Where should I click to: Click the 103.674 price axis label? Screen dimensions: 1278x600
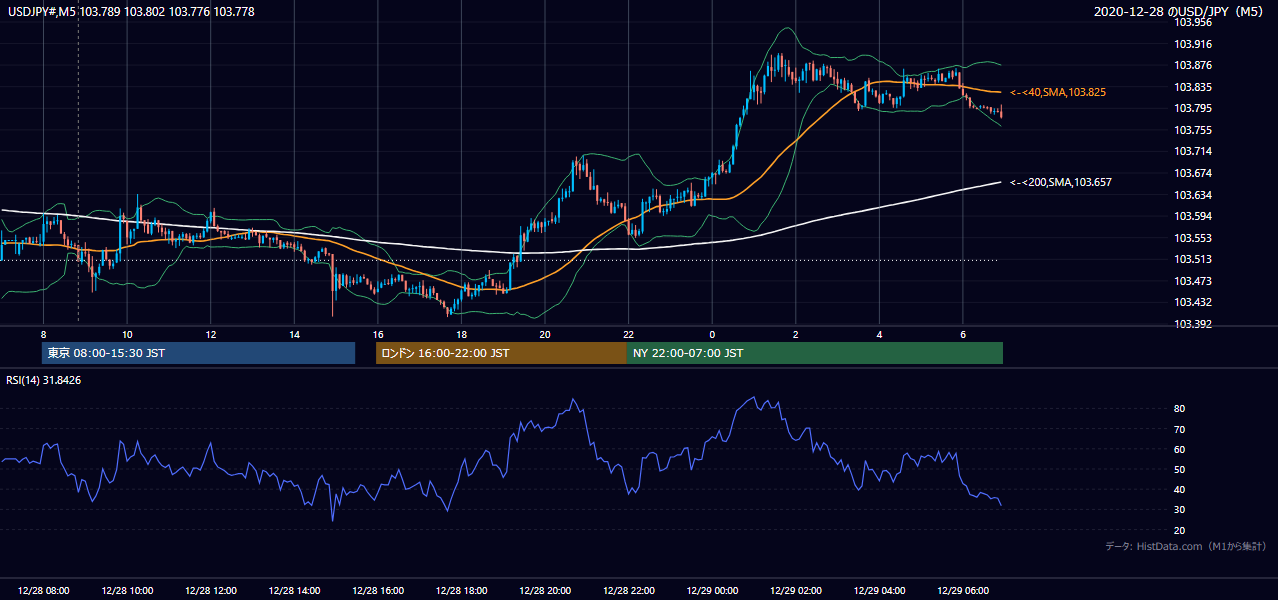1191,173
